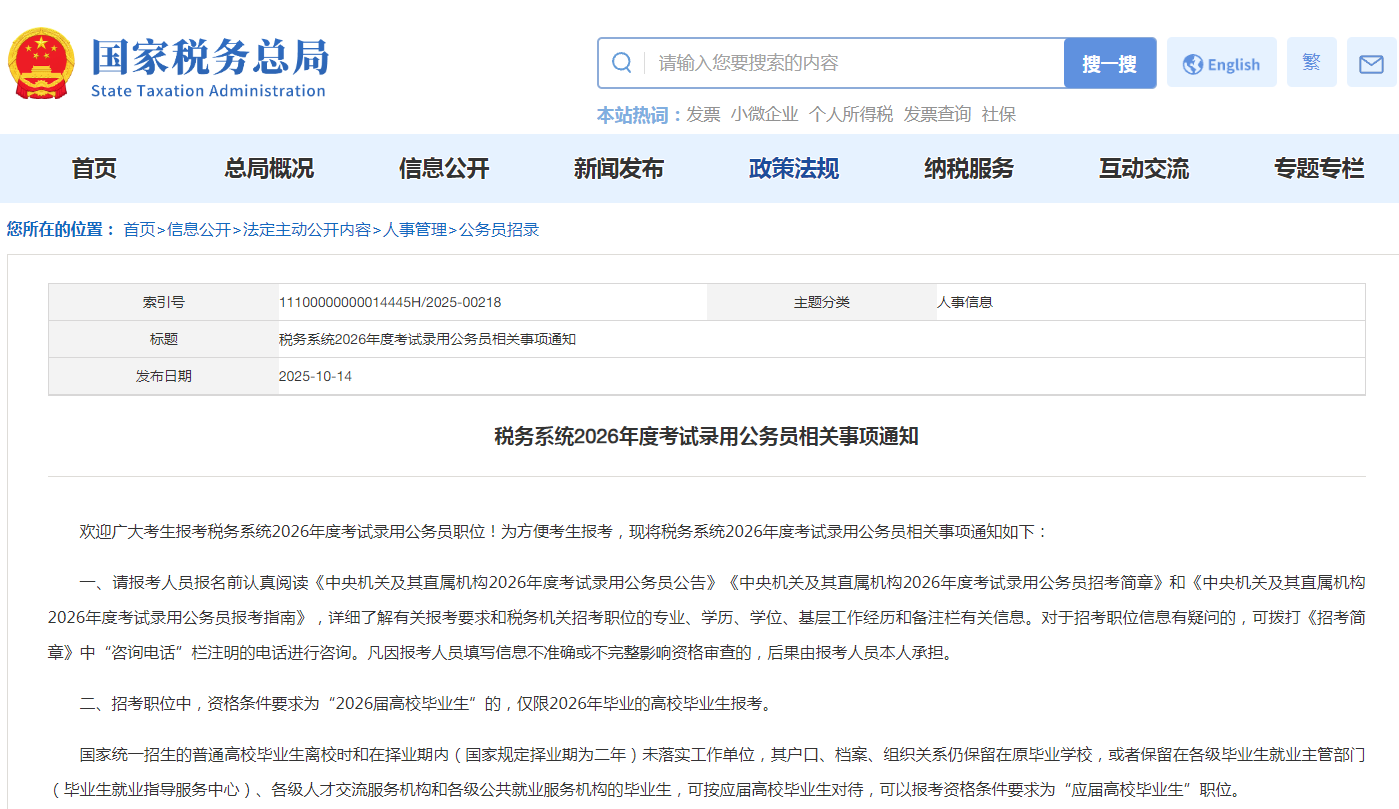This screenshot has height=809, width=1399.
Task: Click the 社保 hot keyword link
Action: (x=998, y=115)
